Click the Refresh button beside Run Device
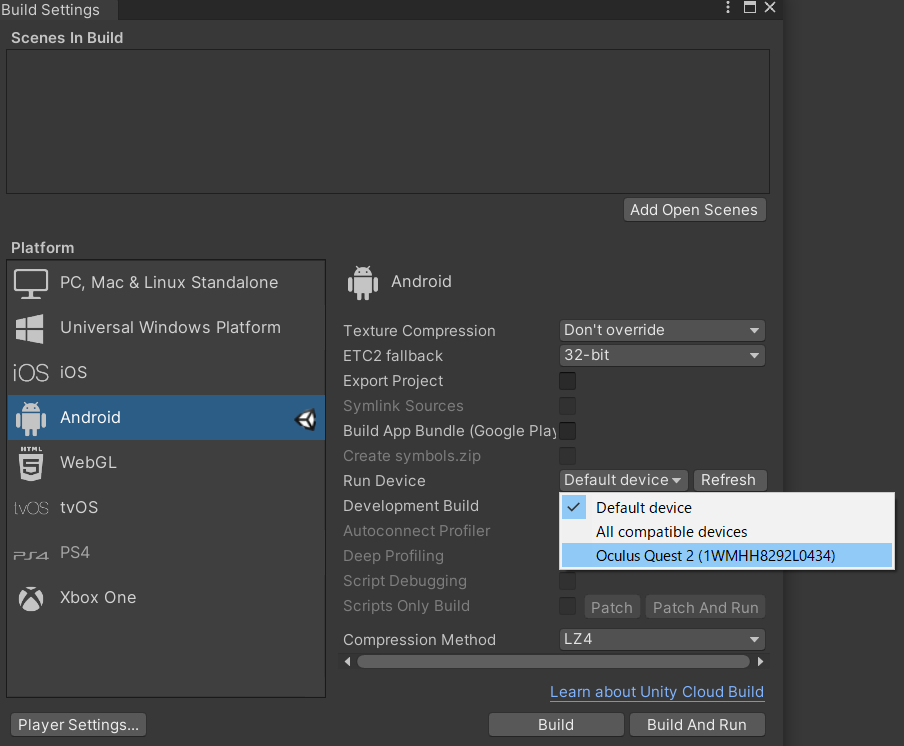Viewport: 904px width, 746px height. coord(729,480)
